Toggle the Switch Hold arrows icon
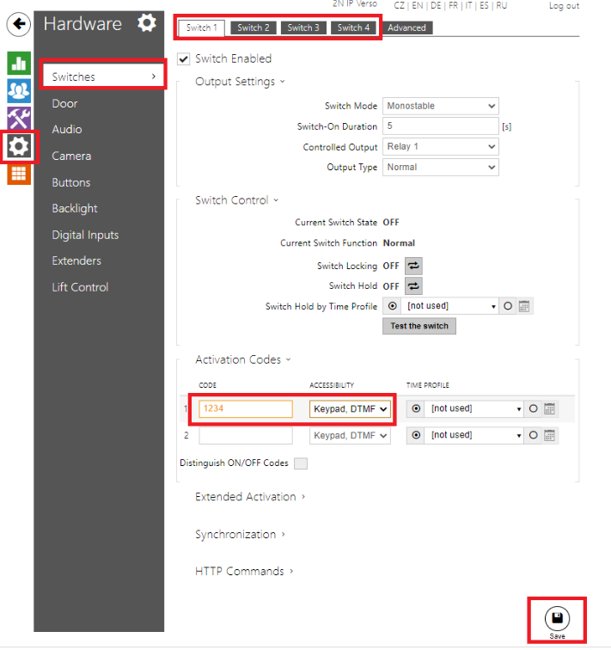This screenshot has height=650, width=611. pyautogui.click(x=413, y=286)
